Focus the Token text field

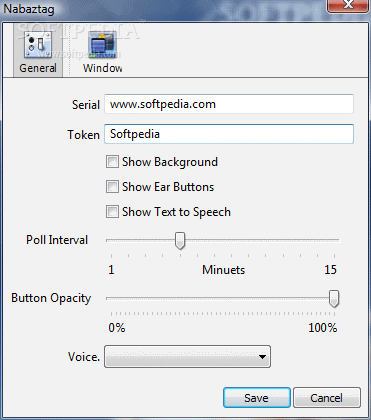pos(229,134)
